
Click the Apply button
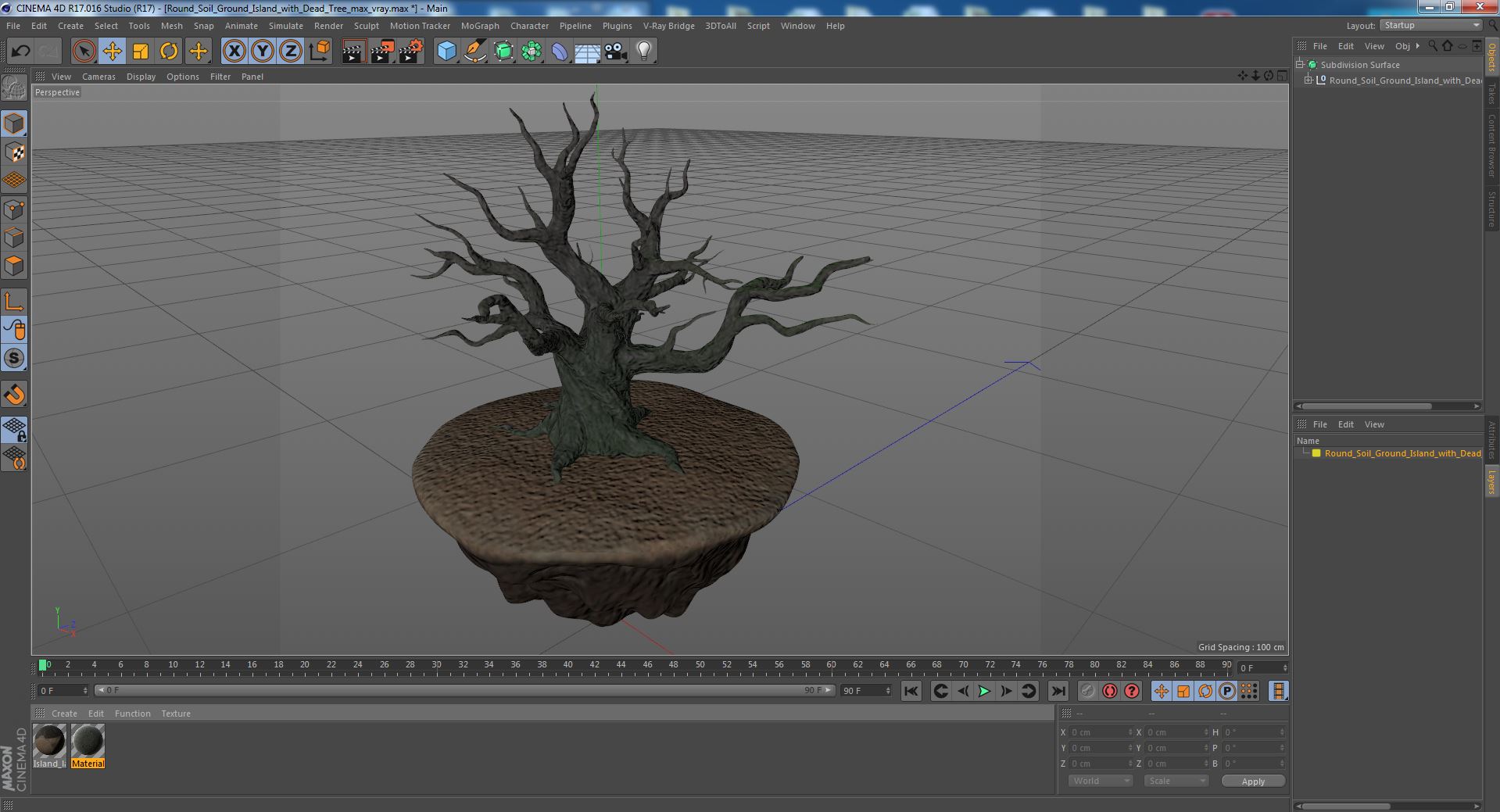[1253, 782]
